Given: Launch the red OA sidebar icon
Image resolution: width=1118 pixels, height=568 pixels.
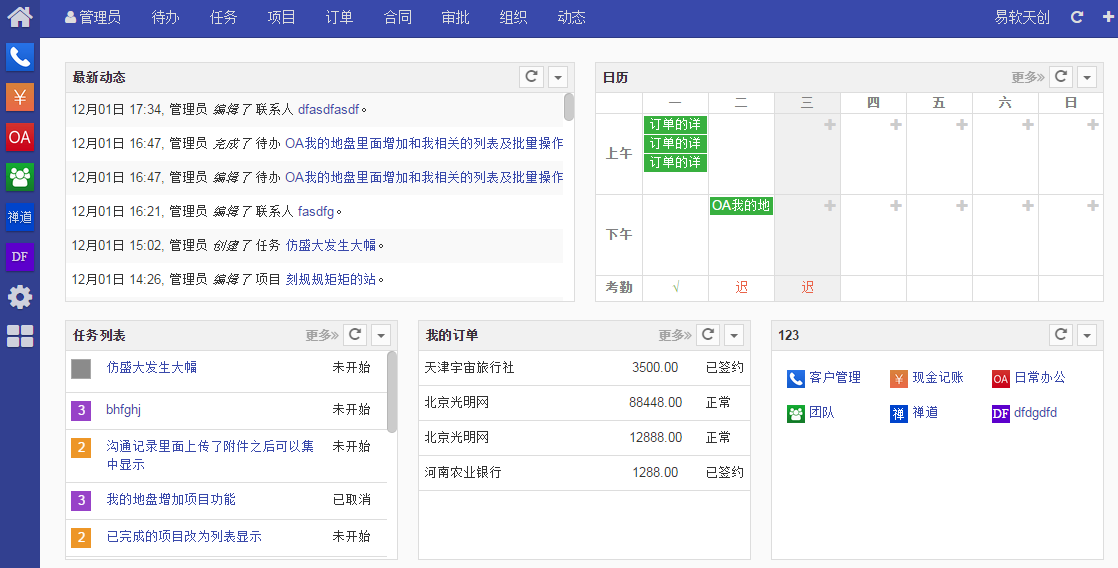Looking at the screenshot, I should coord(20,137).
